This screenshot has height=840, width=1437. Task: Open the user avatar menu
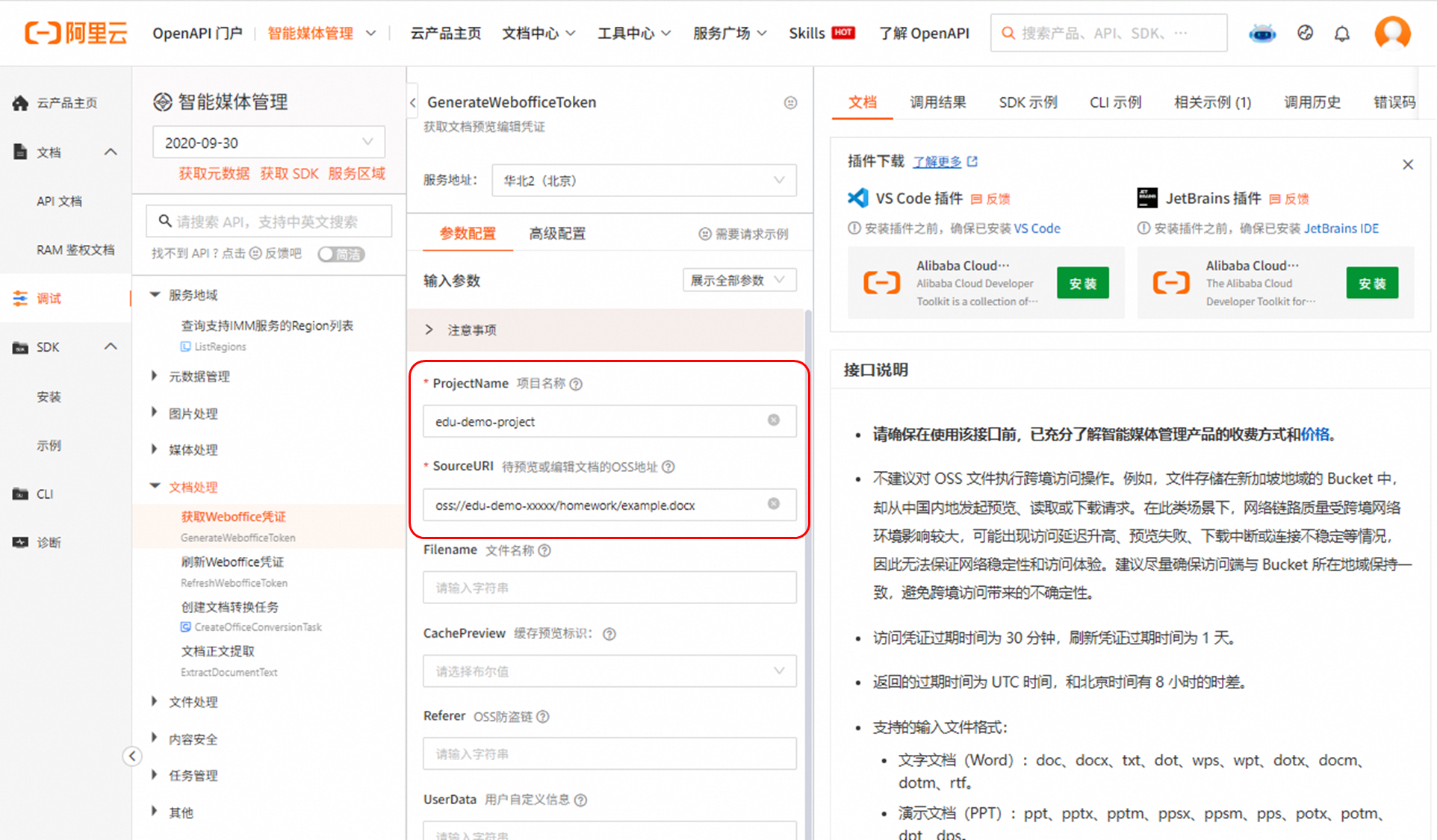[1392, 33]
